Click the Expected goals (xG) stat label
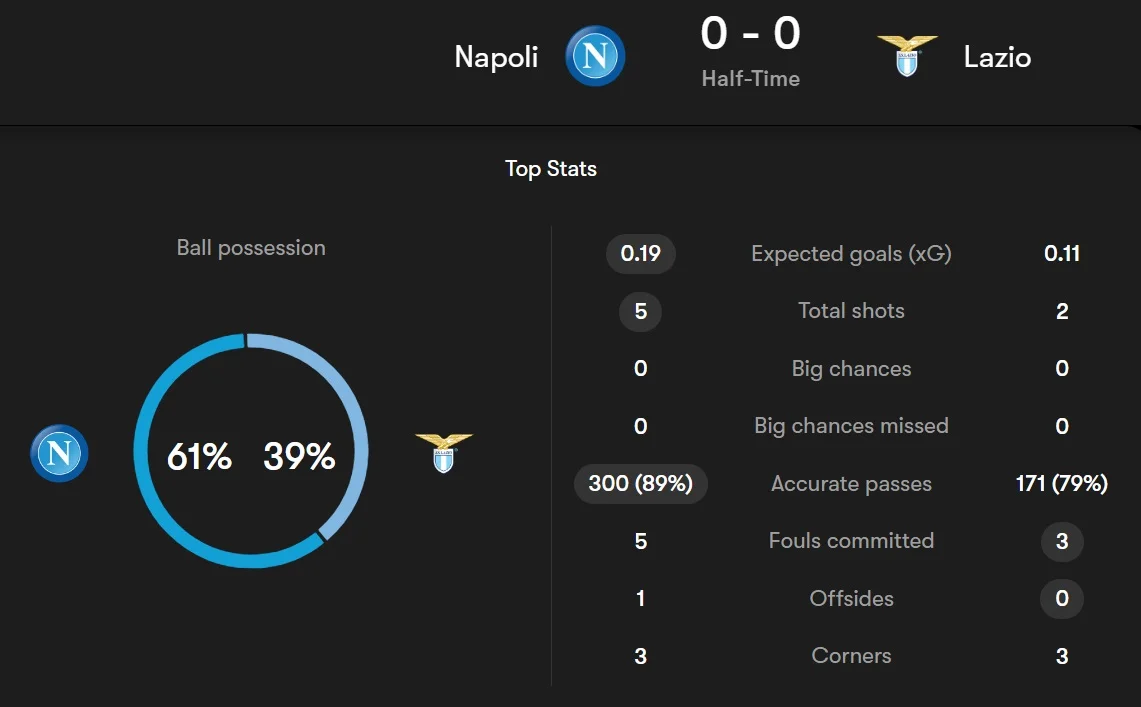 pyautogui.click(x=851, y=254)
